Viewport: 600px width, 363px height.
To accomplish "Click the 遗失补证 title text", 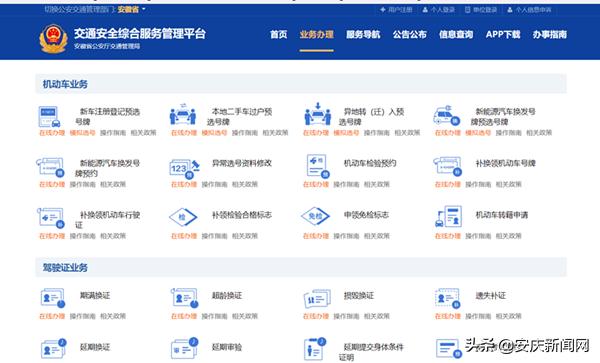I will pos(491,296).
